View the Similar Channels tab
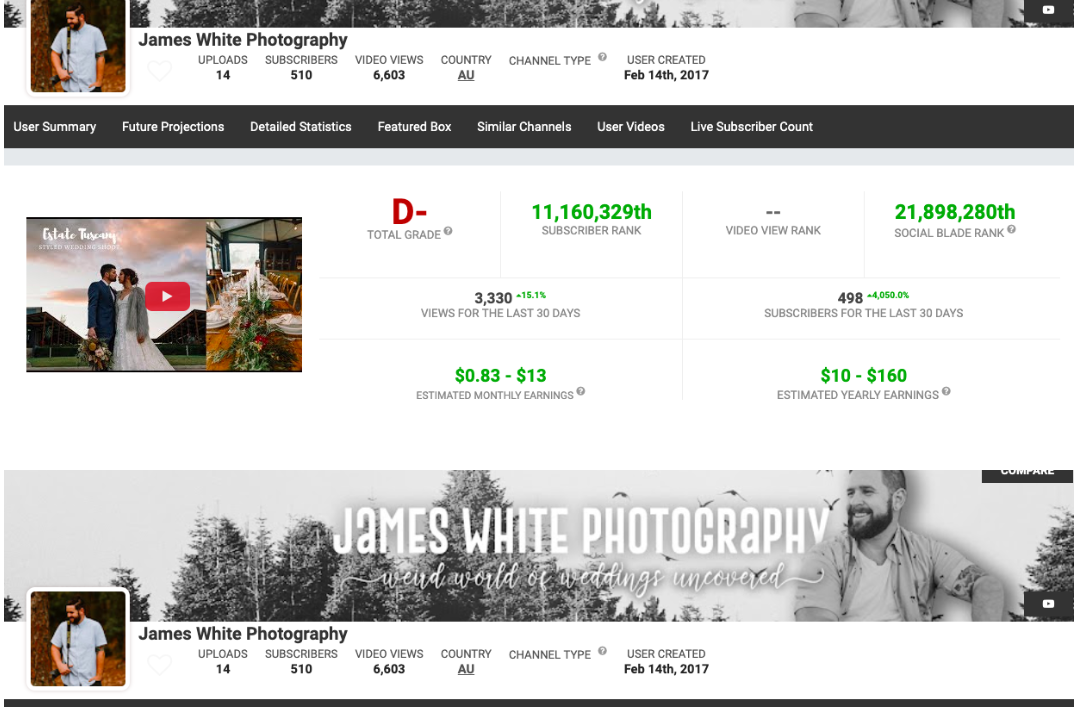This screenshot has width=1082, height=707. (x=524, y=127)
